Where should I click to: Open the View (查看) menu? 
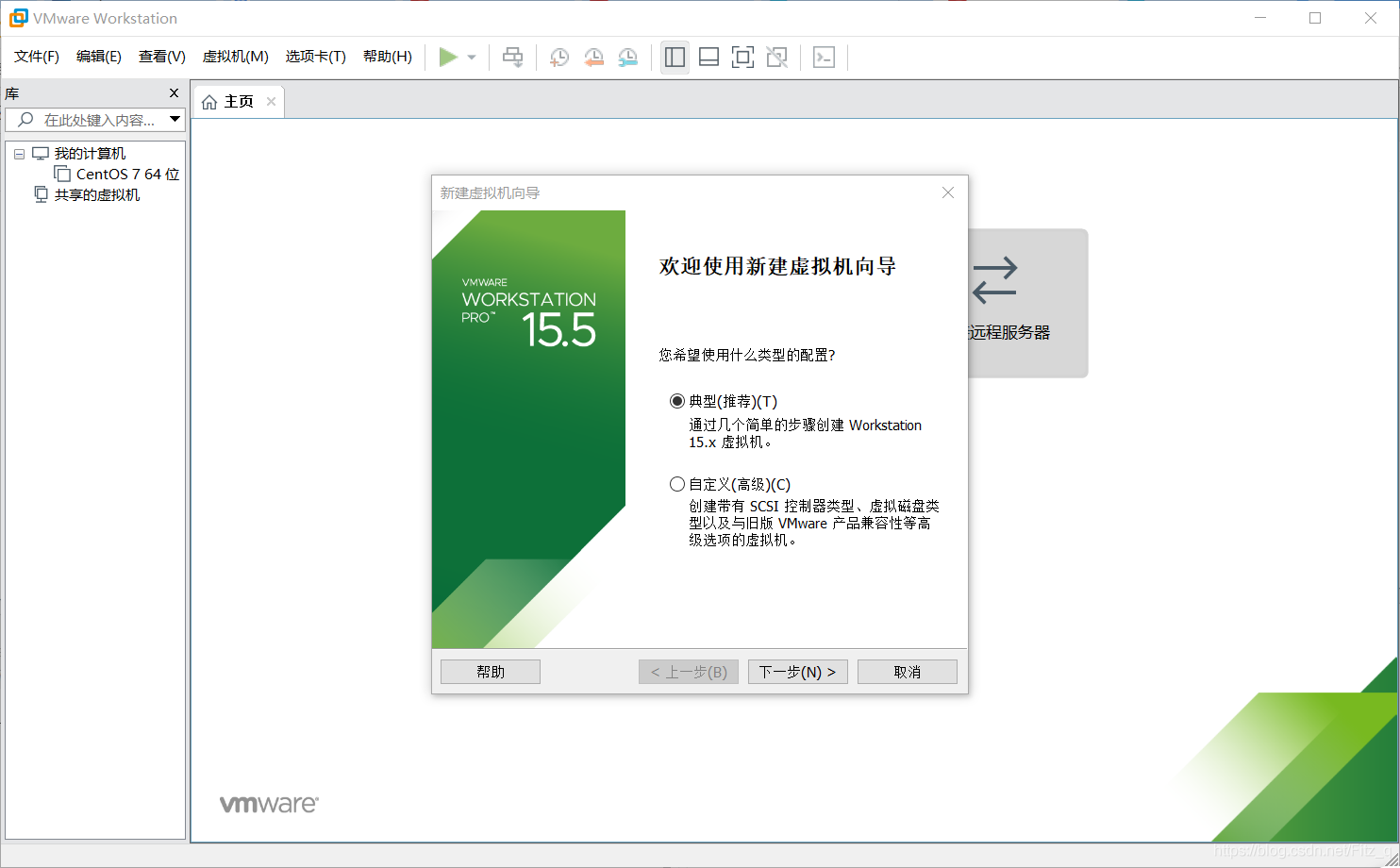(162, 57)
